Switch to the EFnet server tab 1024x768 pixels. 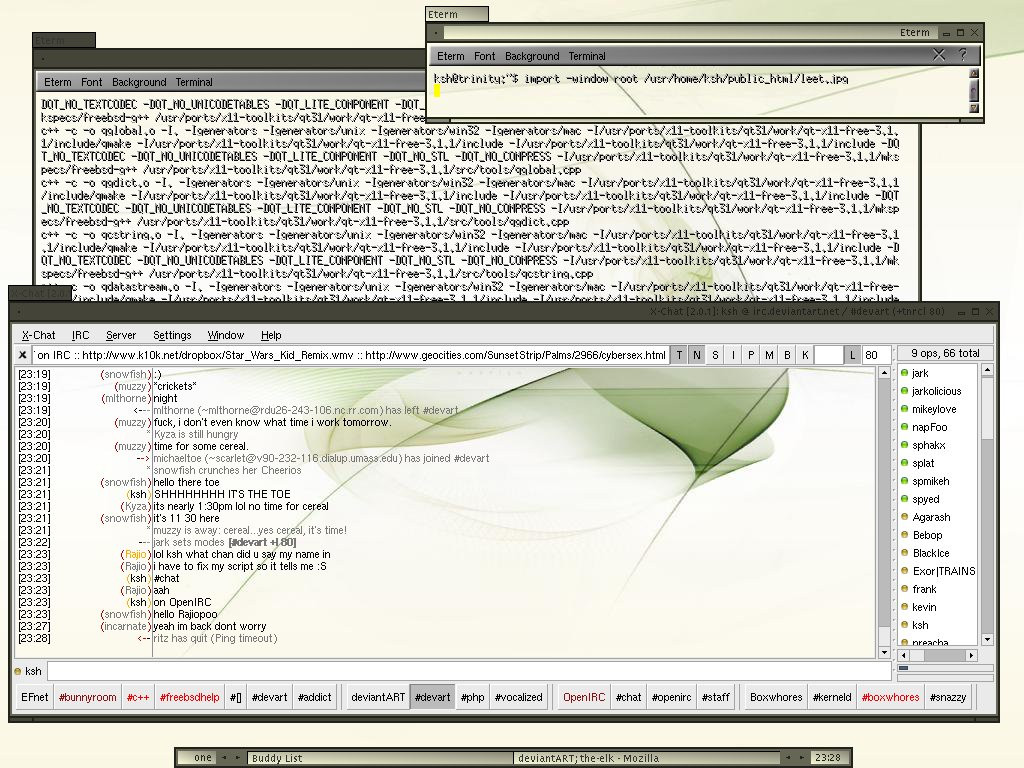pyautogui.click(x=35, y=697)
